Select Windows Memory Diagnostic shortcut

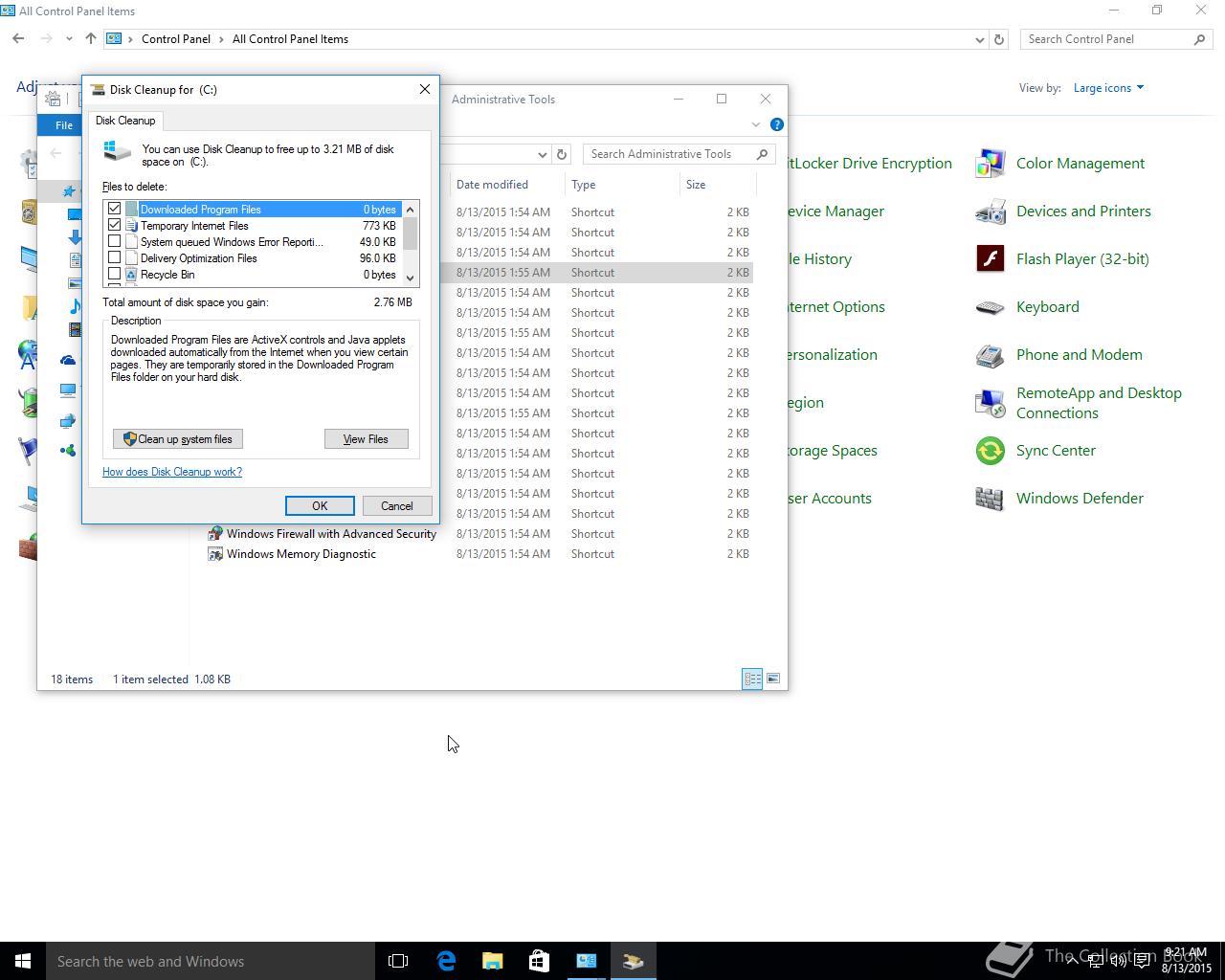[x=301, y=554]
